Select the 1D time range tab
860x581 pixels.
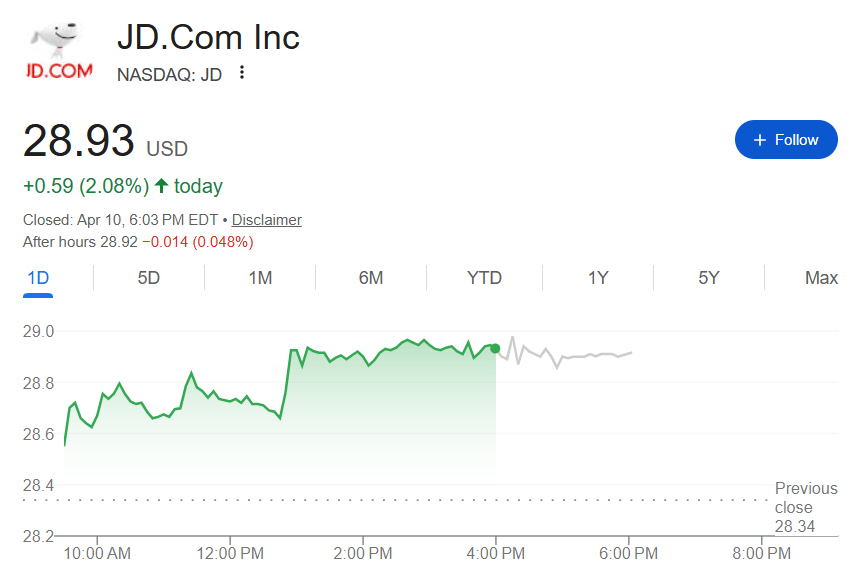point(38,278)
